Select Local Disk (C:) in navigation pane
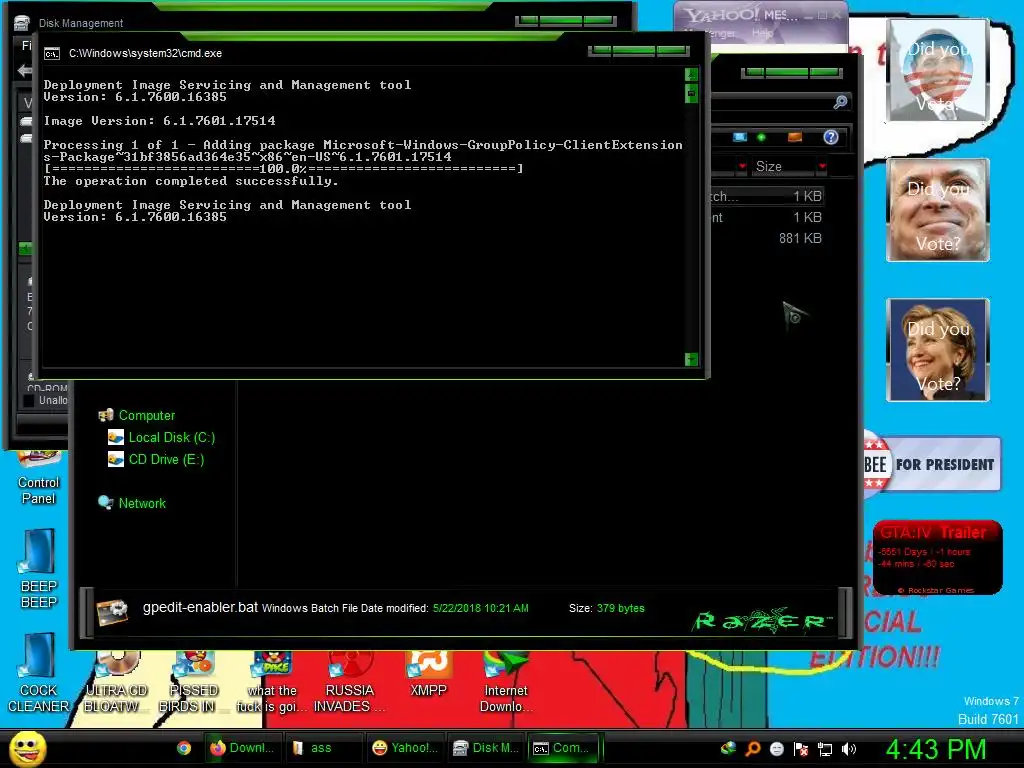1024x768 pixels. click(x=161, y=438)
